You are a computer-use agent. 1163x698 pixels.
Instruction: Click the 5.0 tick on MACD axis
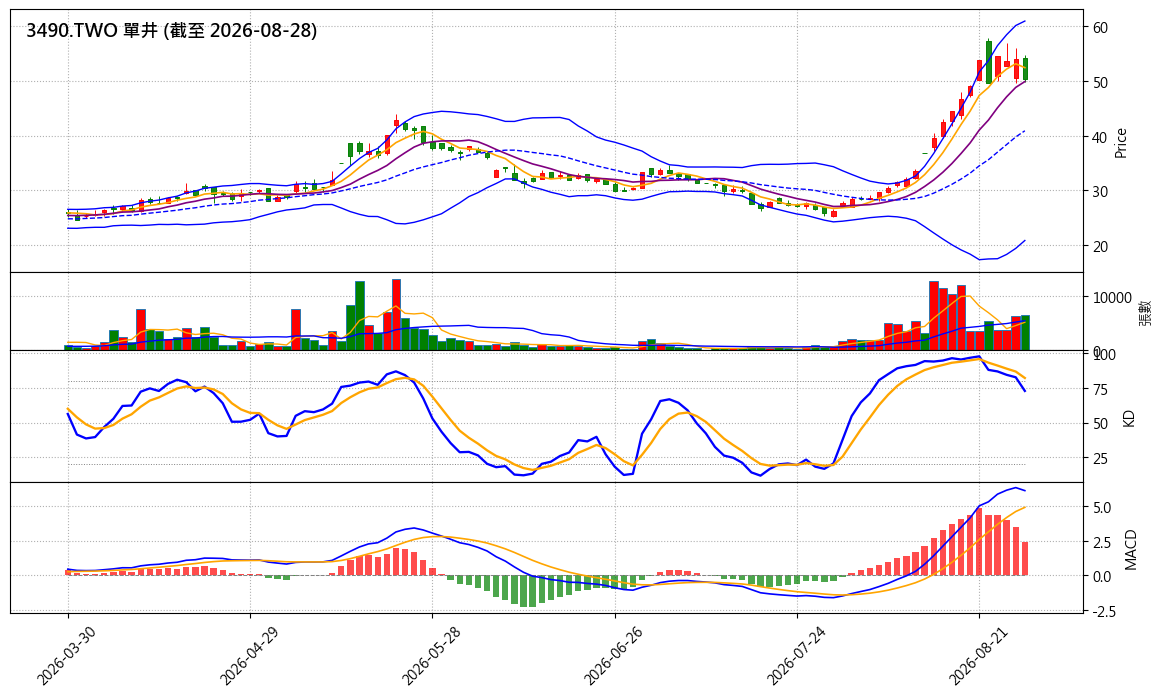(1101, 507)
